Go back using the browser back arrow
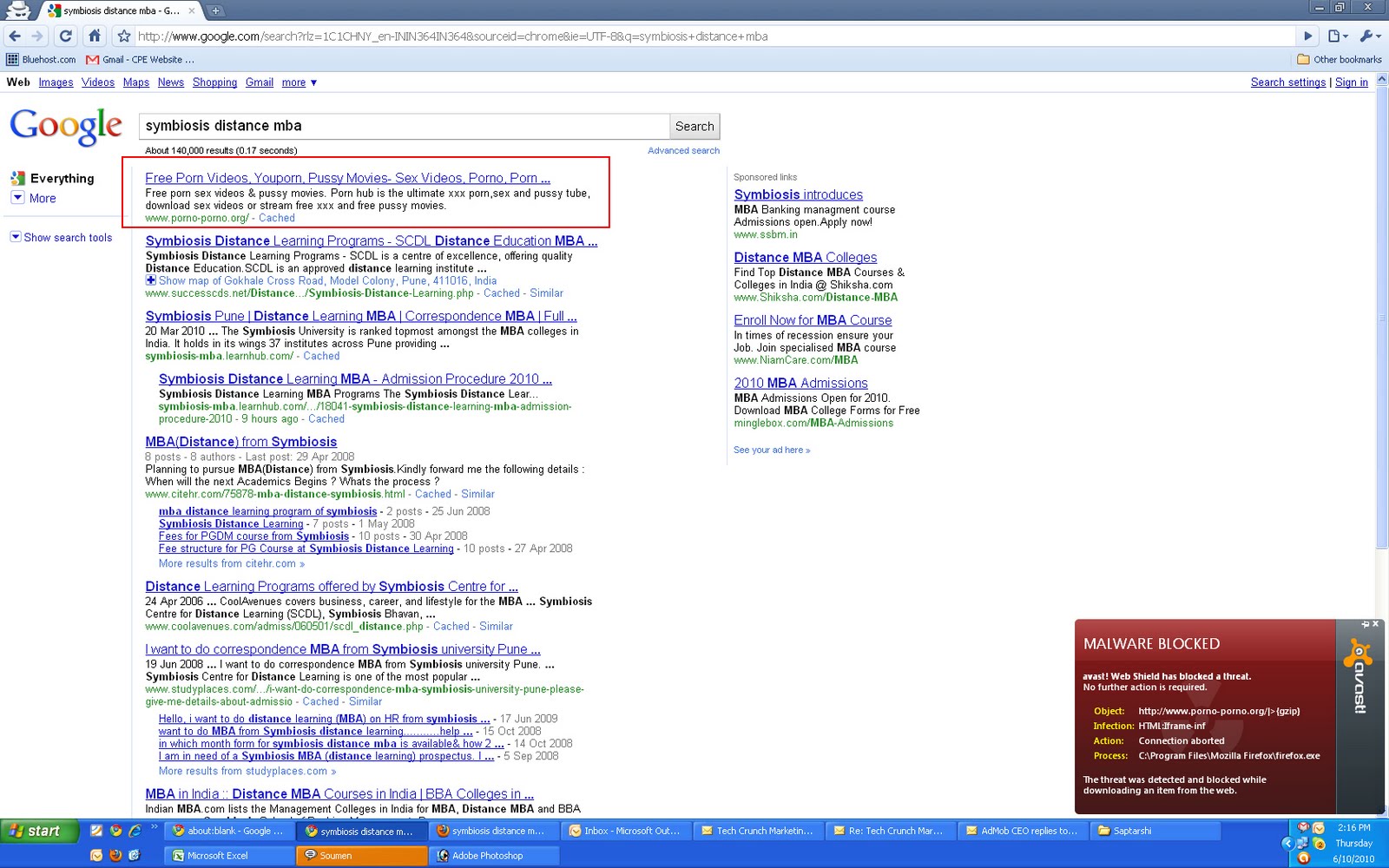 [x=15, y=36]
